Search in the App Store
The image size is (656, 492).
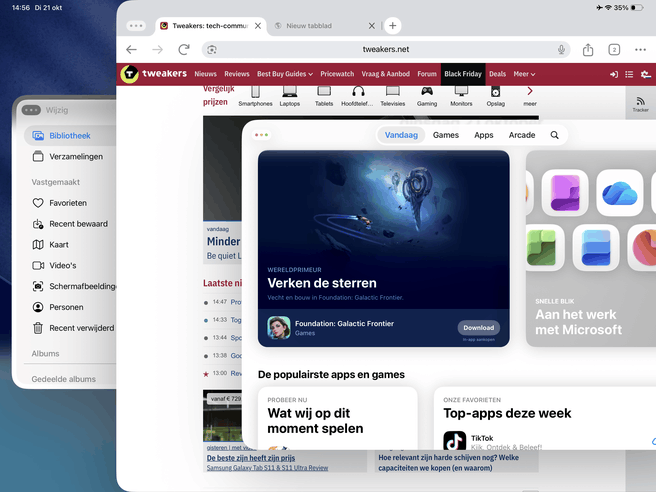click(554, 135)
